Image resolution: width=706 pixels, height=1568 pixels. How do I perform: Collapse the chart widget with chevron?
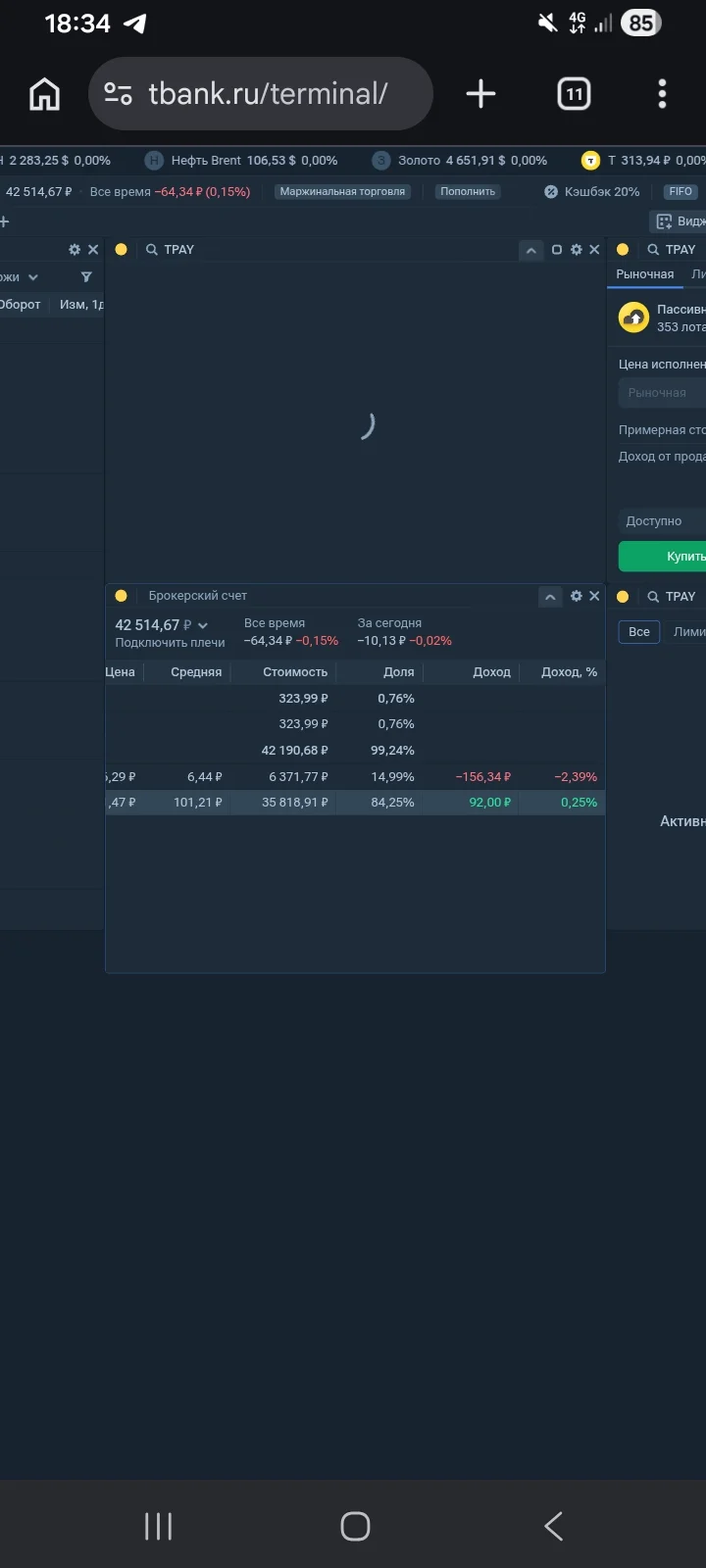(x=530, y=250)
